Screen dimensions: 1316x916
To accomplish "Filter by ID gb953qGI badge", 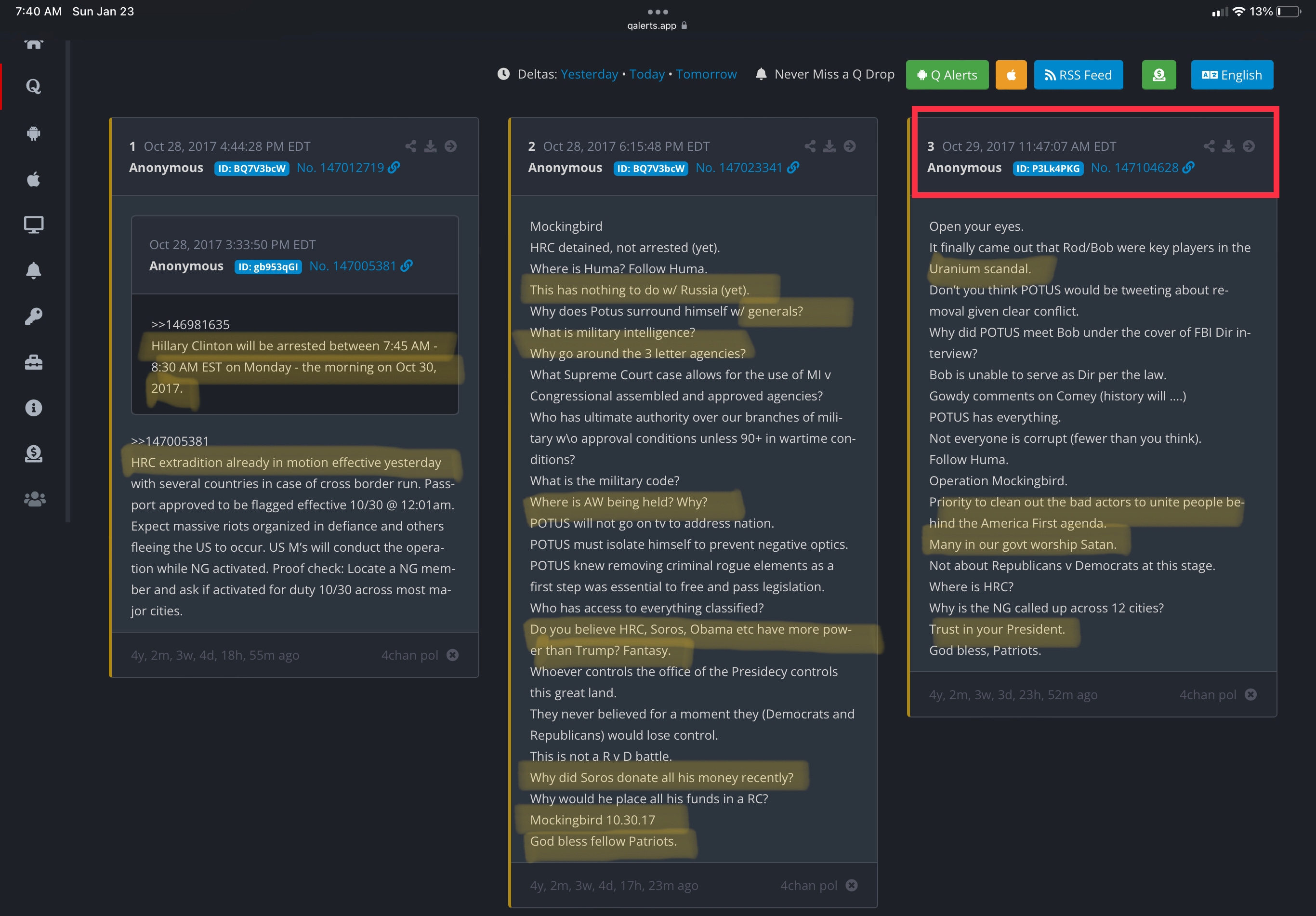I will [x=268, y=267].
